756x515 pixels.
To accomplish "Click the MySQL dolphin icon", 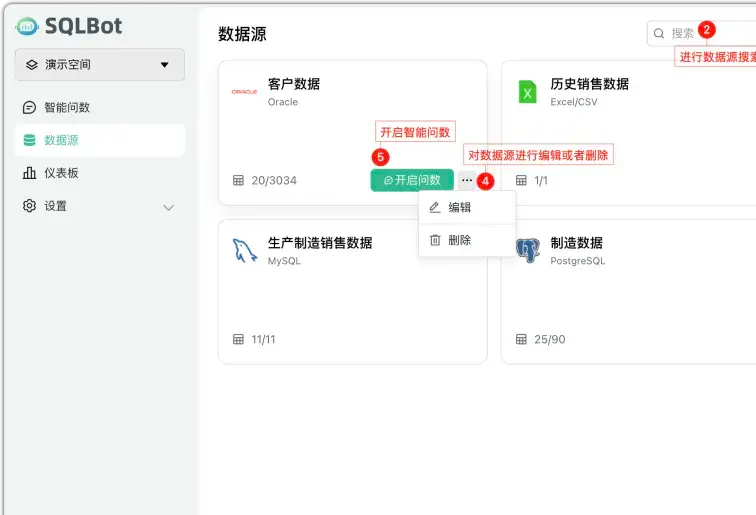I will [x=244, y=251].
